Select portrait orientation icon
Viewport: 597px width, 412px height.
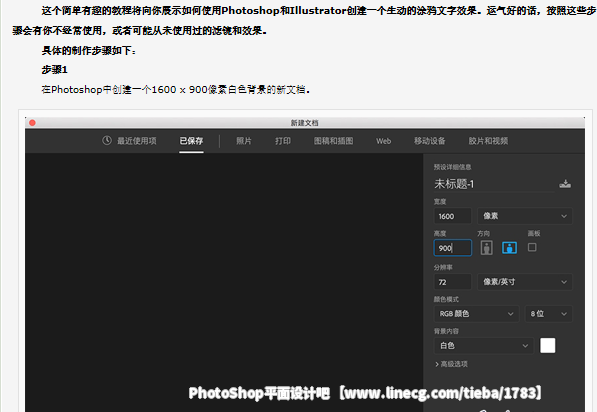tap(486, 248)
